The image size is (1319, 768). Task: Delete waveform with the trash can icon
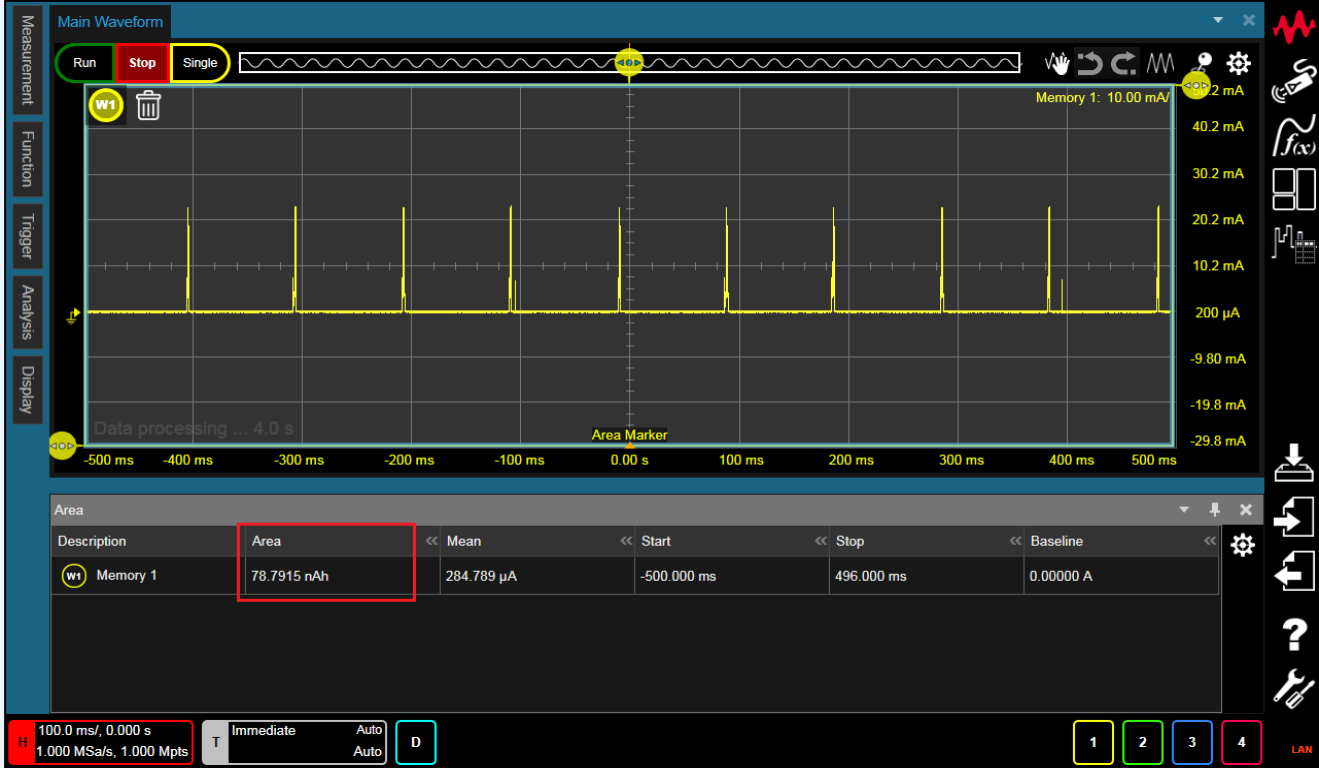pos(148,105)
